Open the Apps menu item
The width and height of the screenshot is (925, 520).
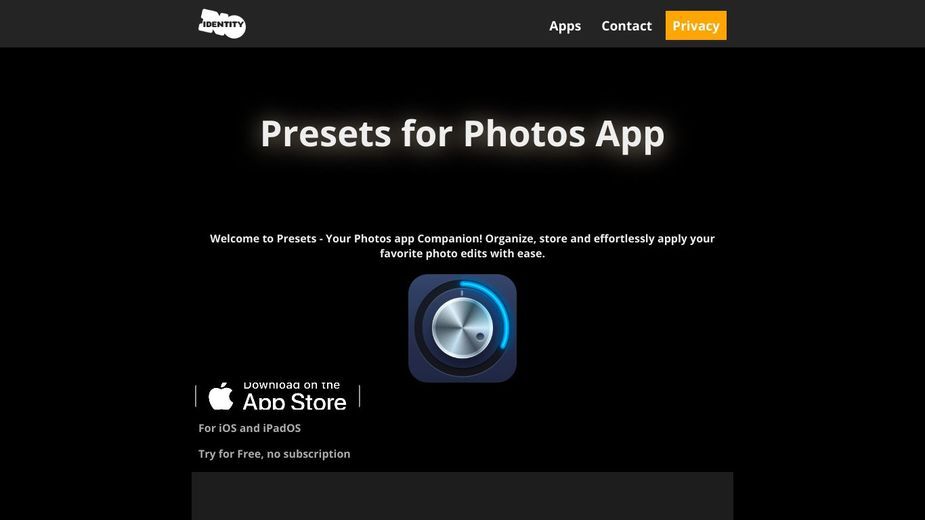pyautogui.click(x=565, y=26)
